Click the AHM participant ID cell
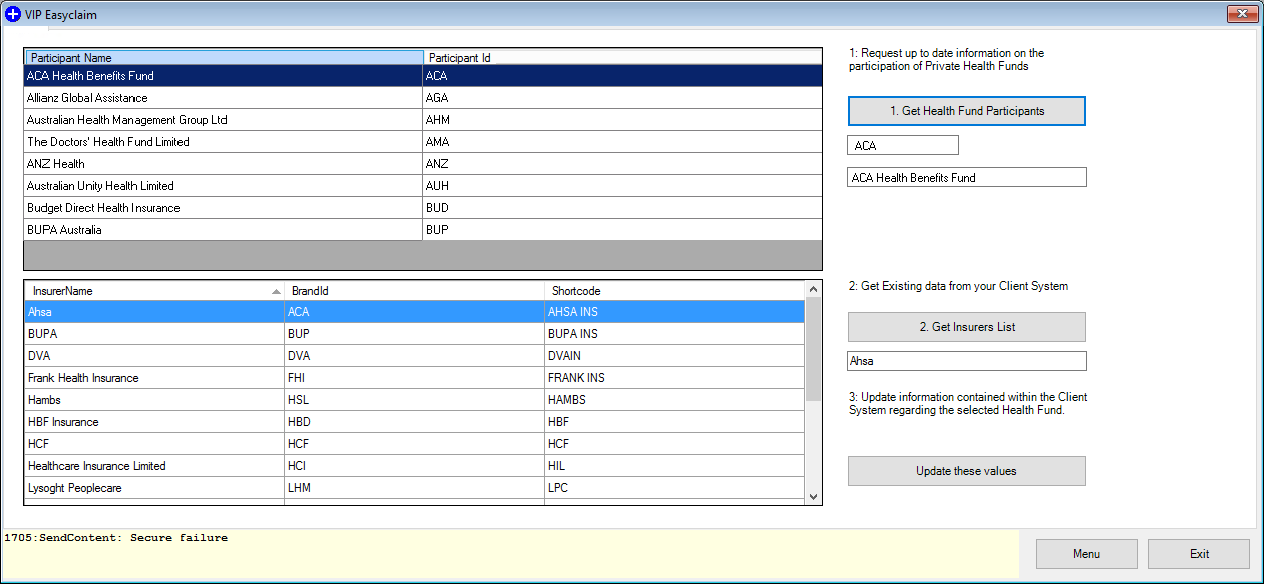Viewport: 1264px width, 584px height. (622, 120)
